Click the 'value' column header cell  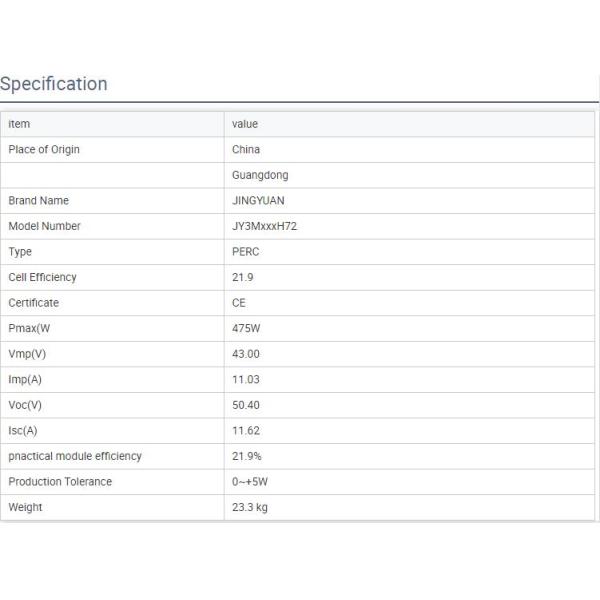[245, 124]
